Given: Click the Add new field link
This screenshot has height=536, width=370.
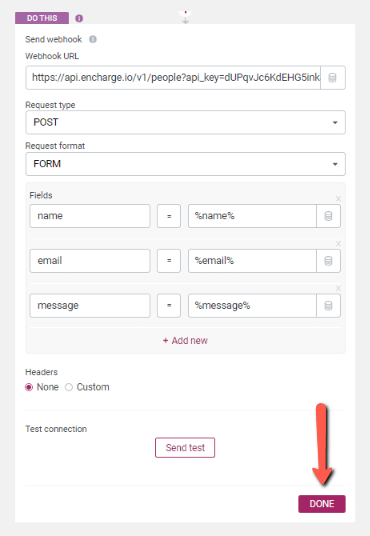Looking at the screenshot, I should coord(185,340).
